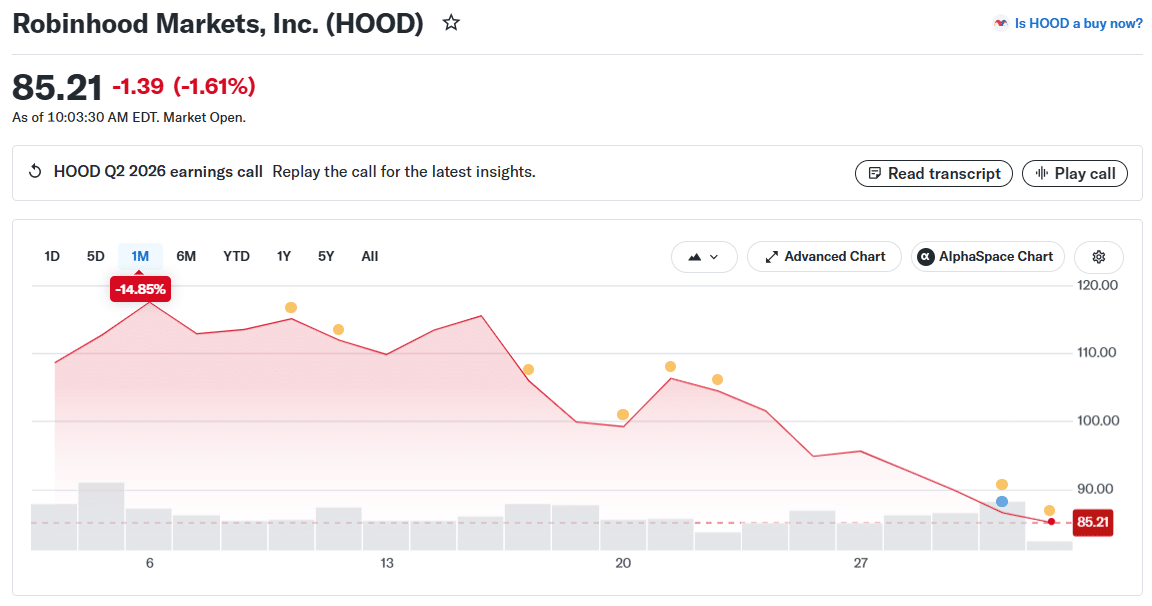The height and width of the screenshot is (606, 1152).
Task: Open the chart type dropdown
Action: click(x=704, y=257)
